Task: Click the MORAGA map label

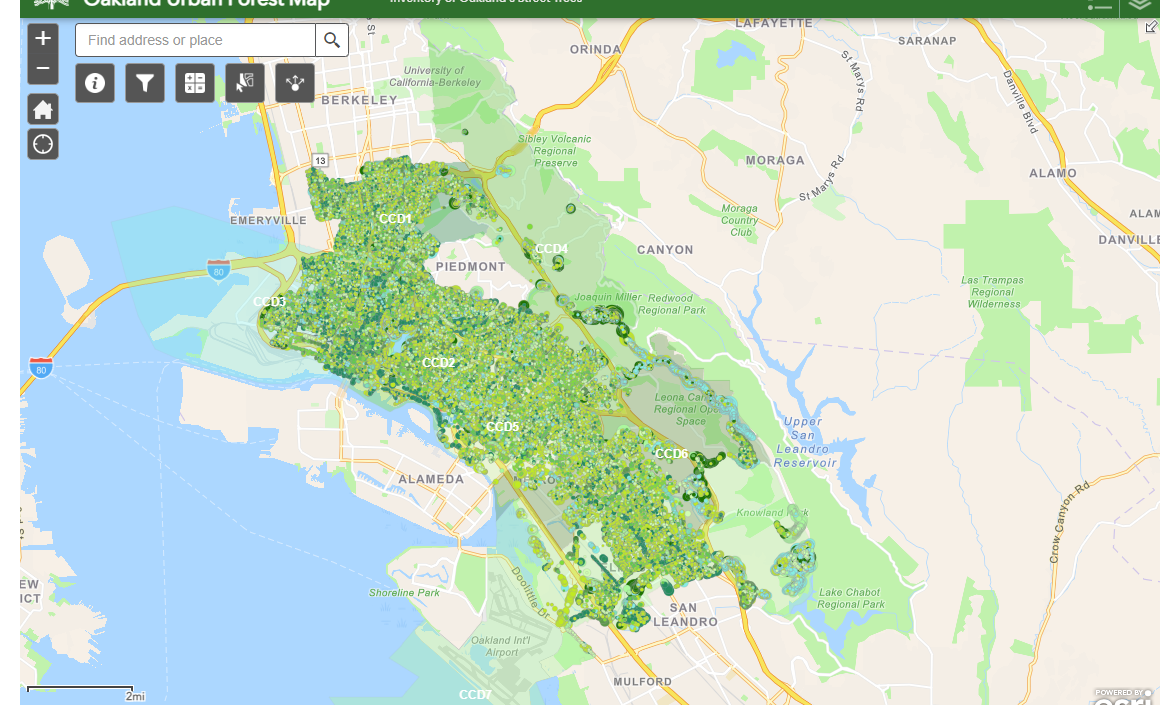Action: point(775,160)
